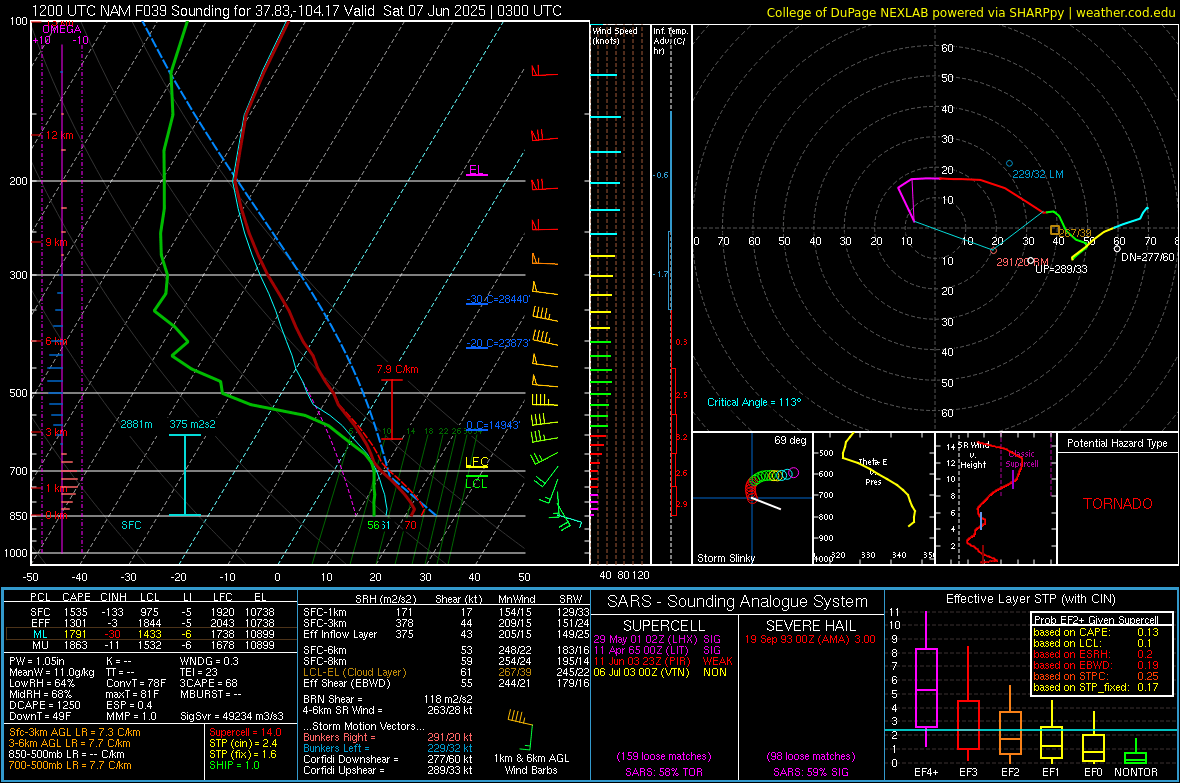Select the 7.9 C/km lapse rate label
The image size is (1180, 783).
(x=397, y=370)
